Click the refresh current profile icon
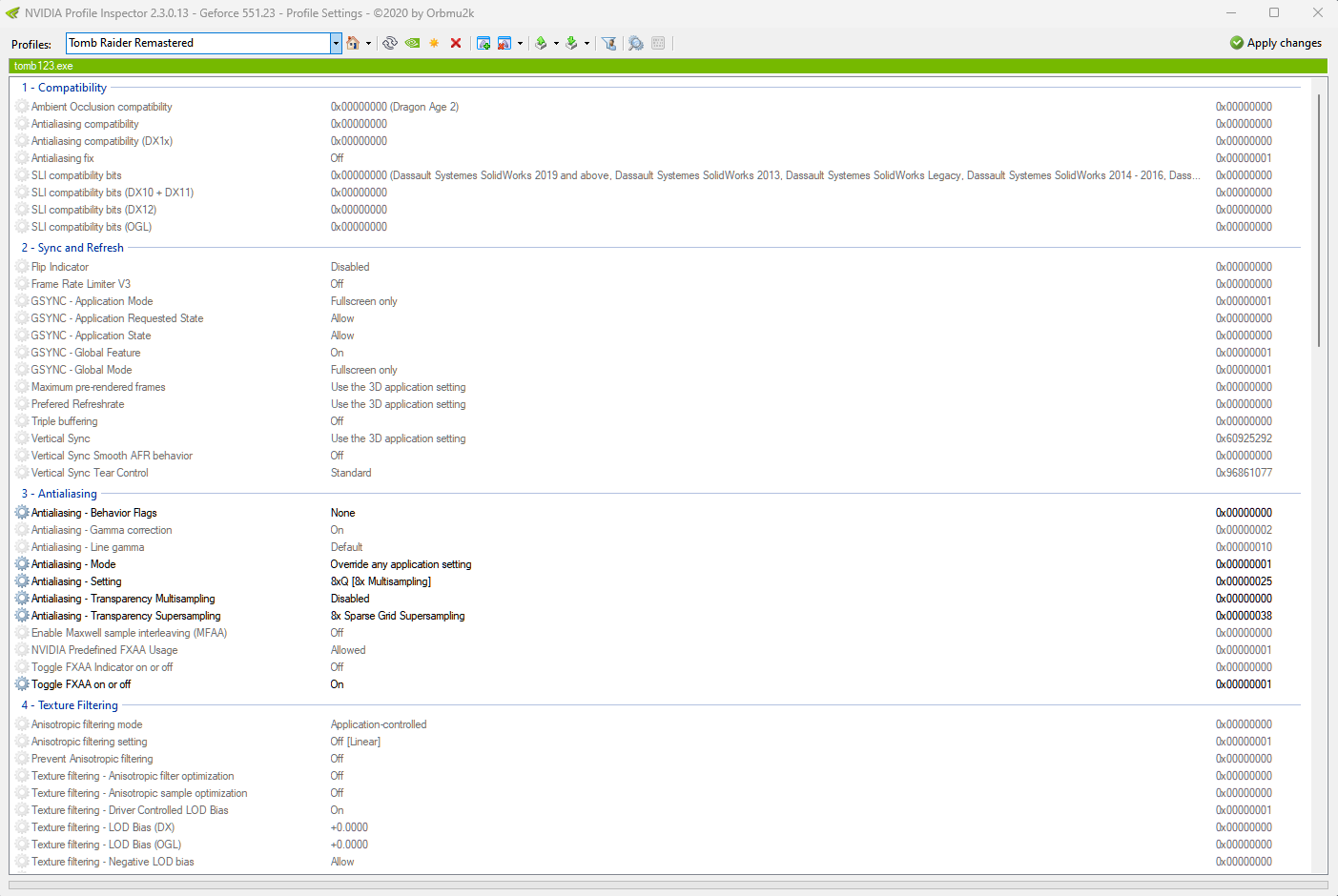The height and width of the screenshot is (896, 1338). tap(390, 43)
